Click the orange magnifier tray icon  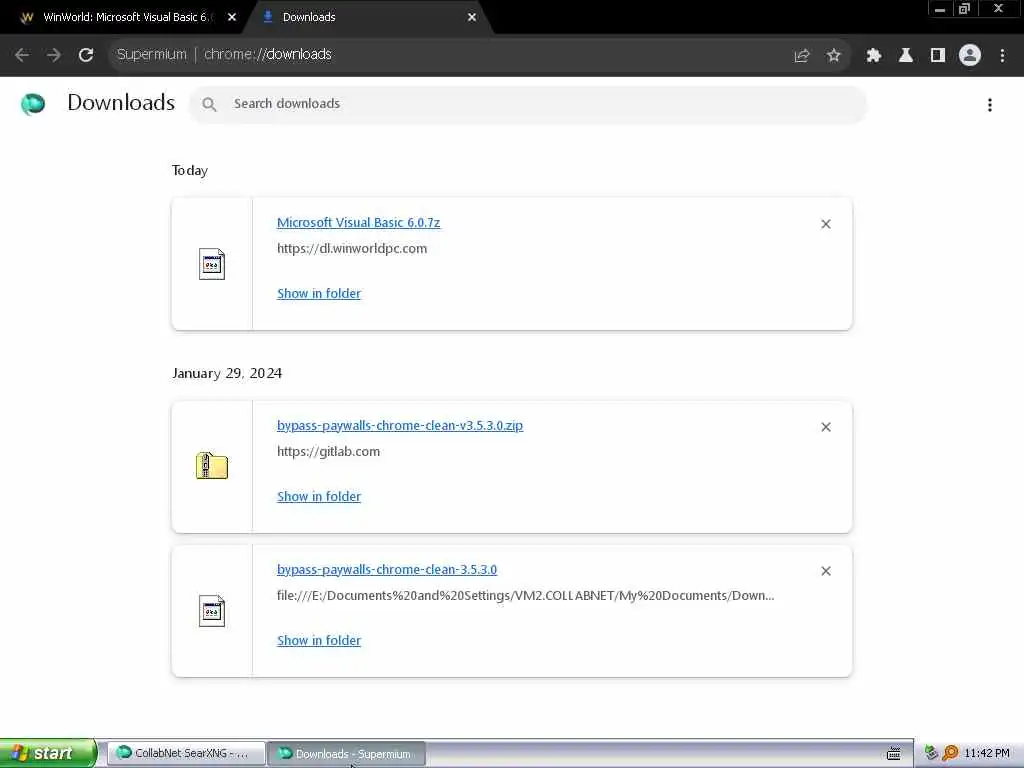coord(950,753)
